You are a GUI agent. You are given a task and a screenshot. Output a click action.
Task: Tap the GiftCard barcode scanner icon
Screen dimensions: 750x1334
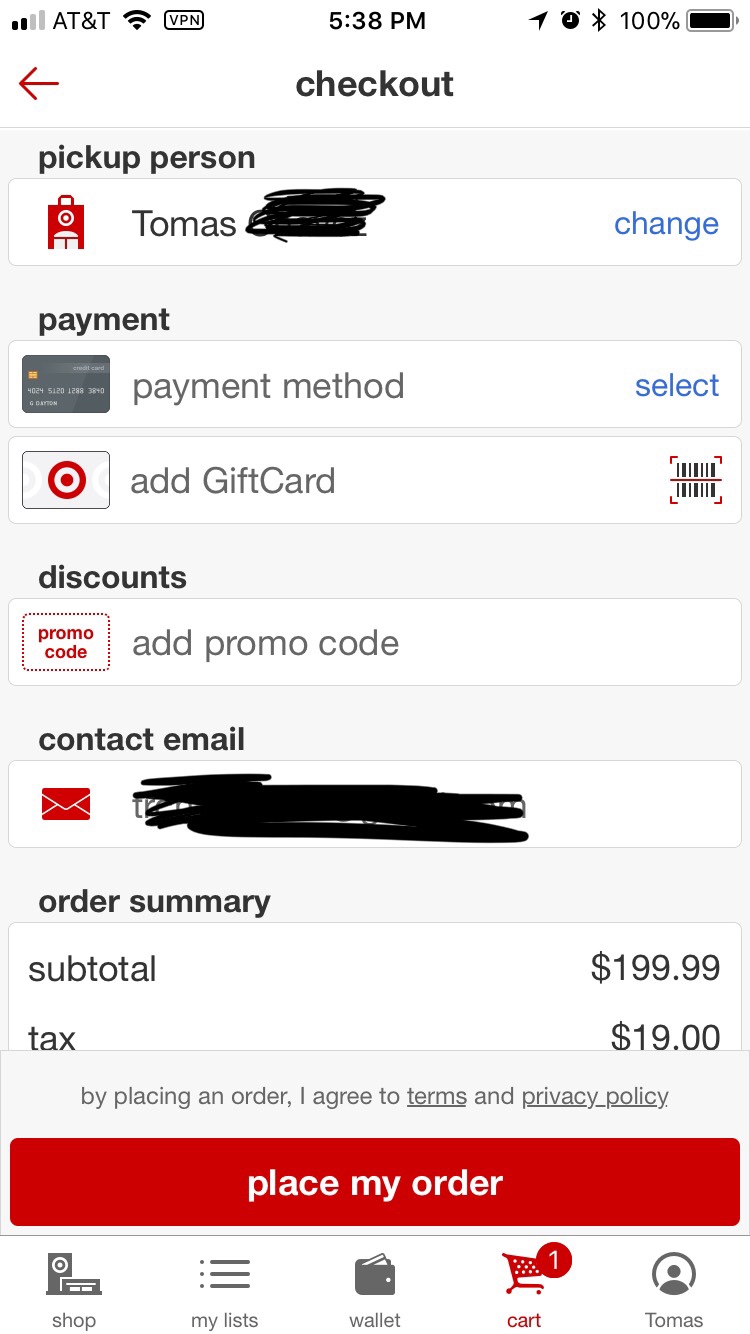[696, 480]
